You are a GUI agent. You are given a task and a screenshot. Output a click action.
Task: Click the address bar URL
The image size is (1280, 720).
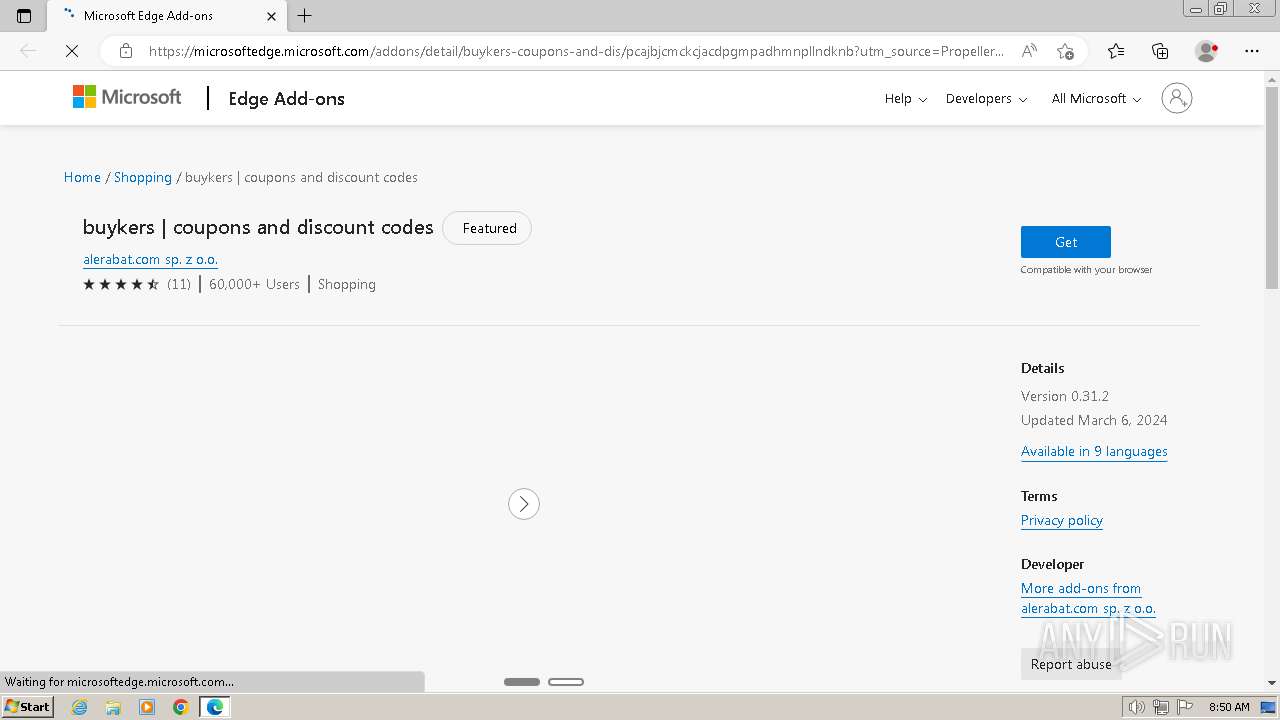tap(576, 51)
